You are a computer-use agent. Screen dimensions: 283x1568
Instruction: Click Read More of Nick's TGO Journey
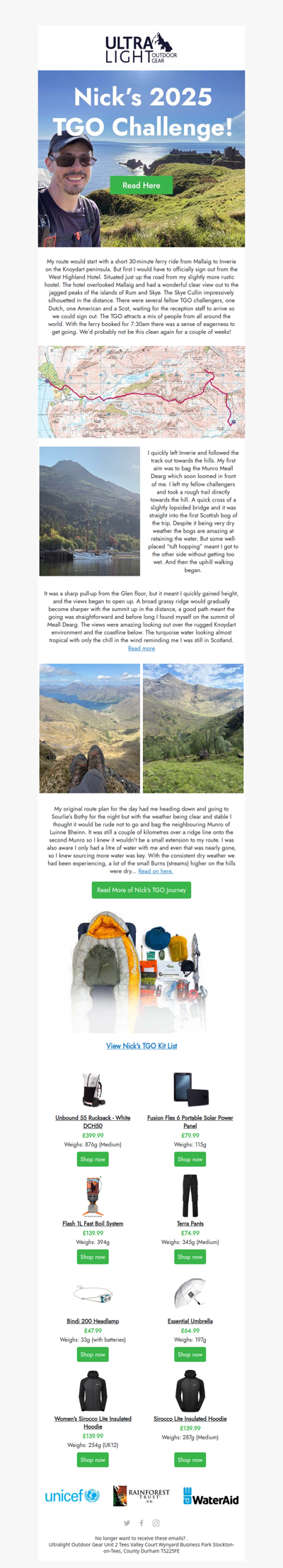click(141, 890)
